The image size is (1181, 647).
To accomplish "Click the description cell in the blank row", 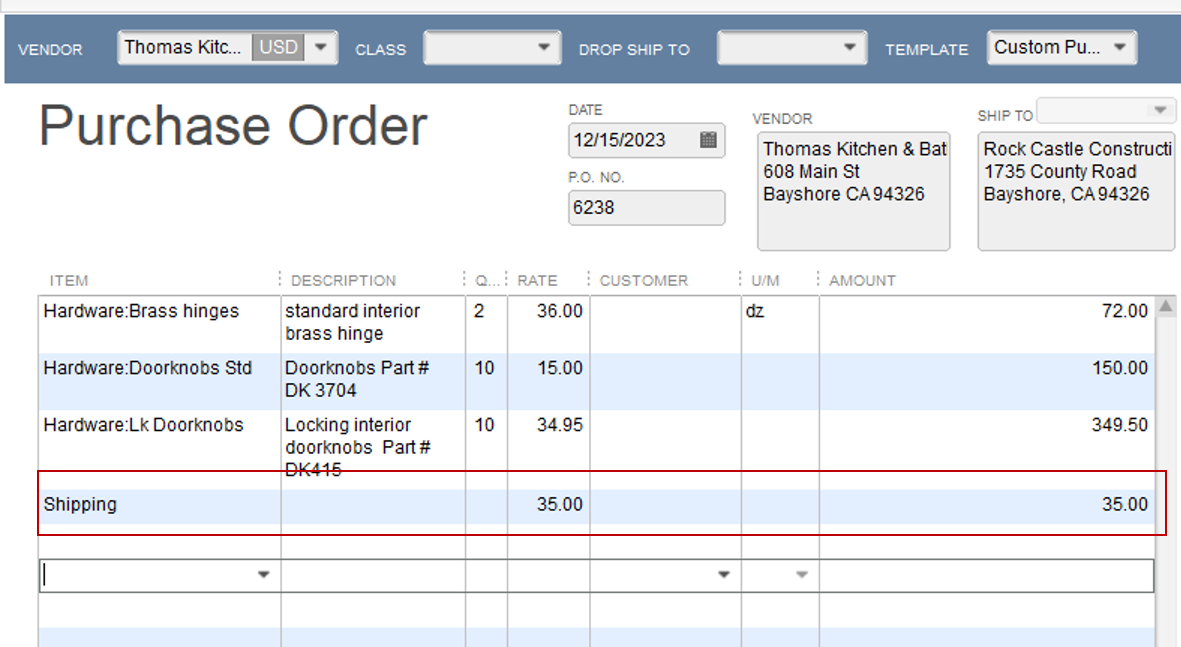I will click(x=374, y=575).
